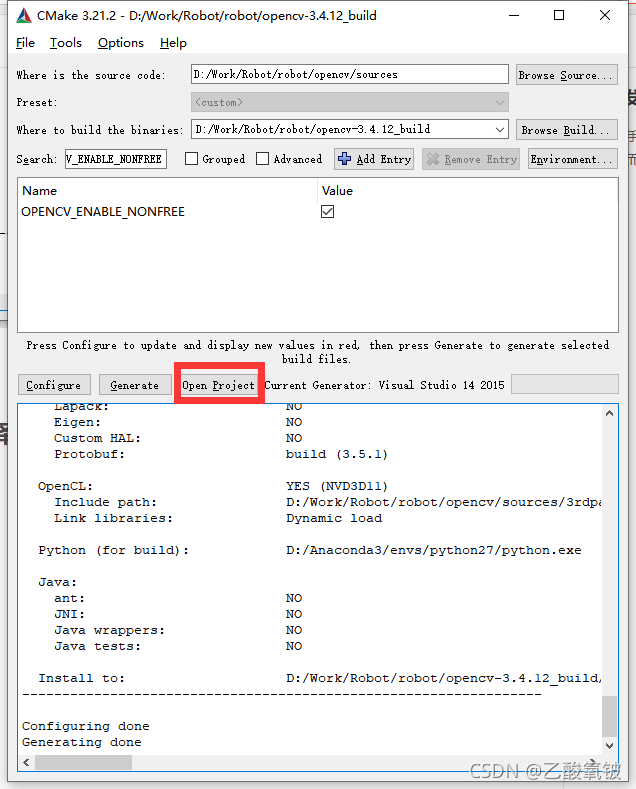Minimize the CMake window
The height and width of the screenshot is (789, 636).
[x=514, y=16]
